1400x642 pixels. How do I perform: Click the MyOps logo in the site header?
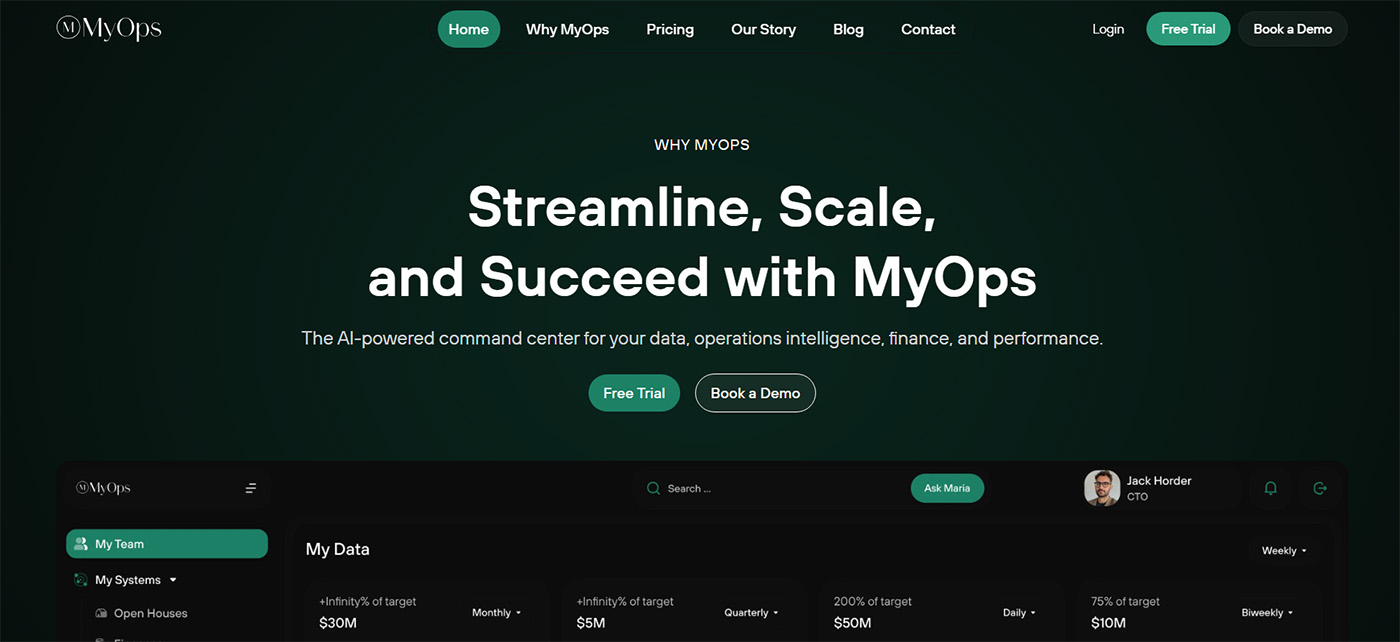[109, 29]
